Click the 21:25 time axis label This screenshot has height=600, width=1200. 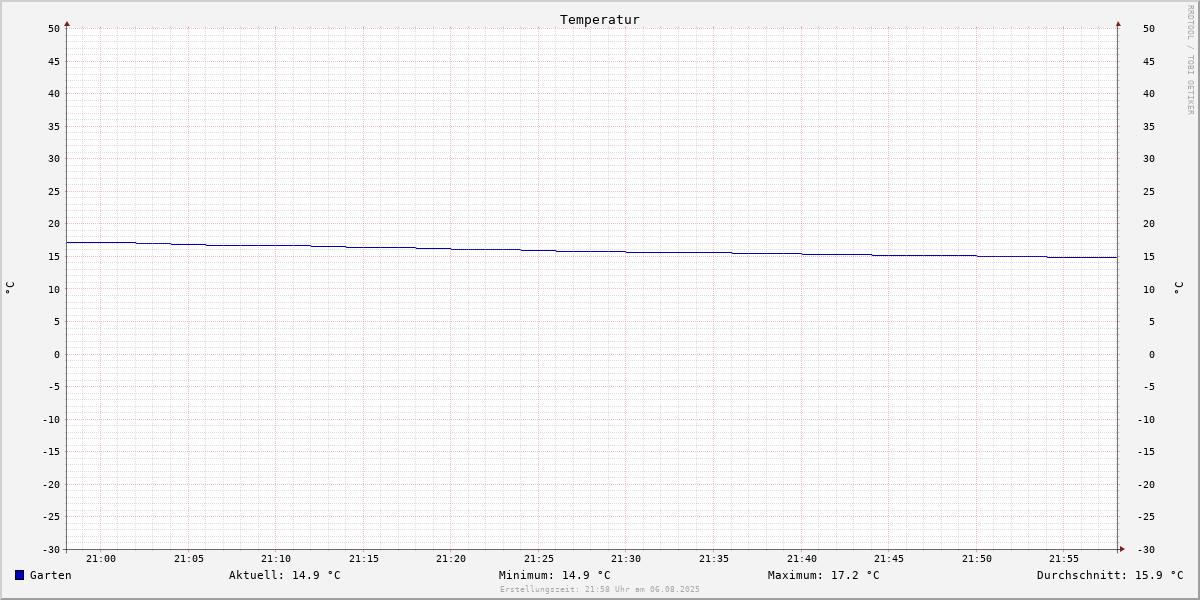coord(539,559)
